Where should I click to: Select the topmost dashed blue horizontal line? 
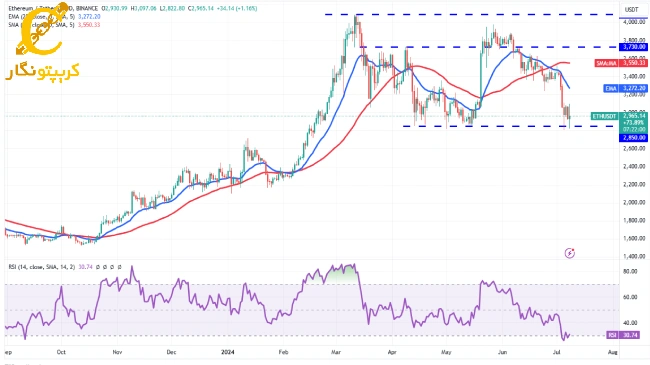[470, 15]
